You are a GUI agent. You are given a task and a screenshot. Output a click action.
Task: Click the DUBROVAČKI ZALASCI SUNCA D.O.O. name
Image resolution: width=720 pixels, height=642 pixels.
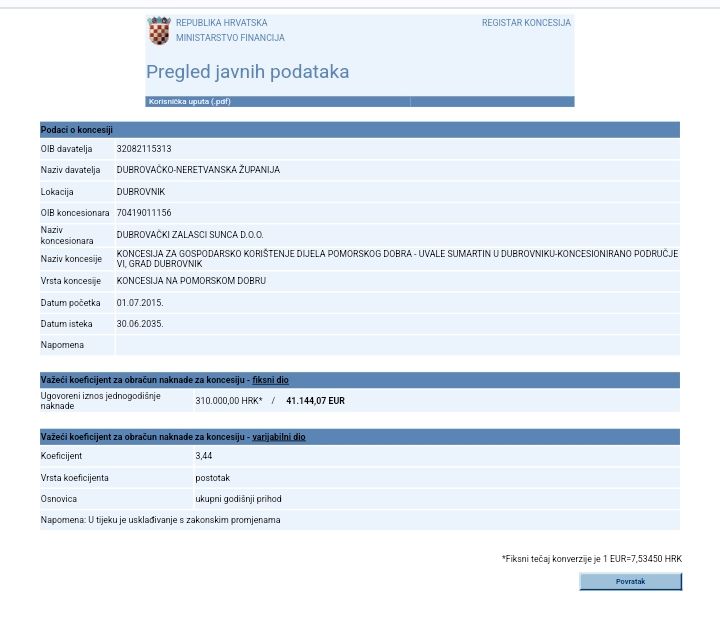(190, 235)
